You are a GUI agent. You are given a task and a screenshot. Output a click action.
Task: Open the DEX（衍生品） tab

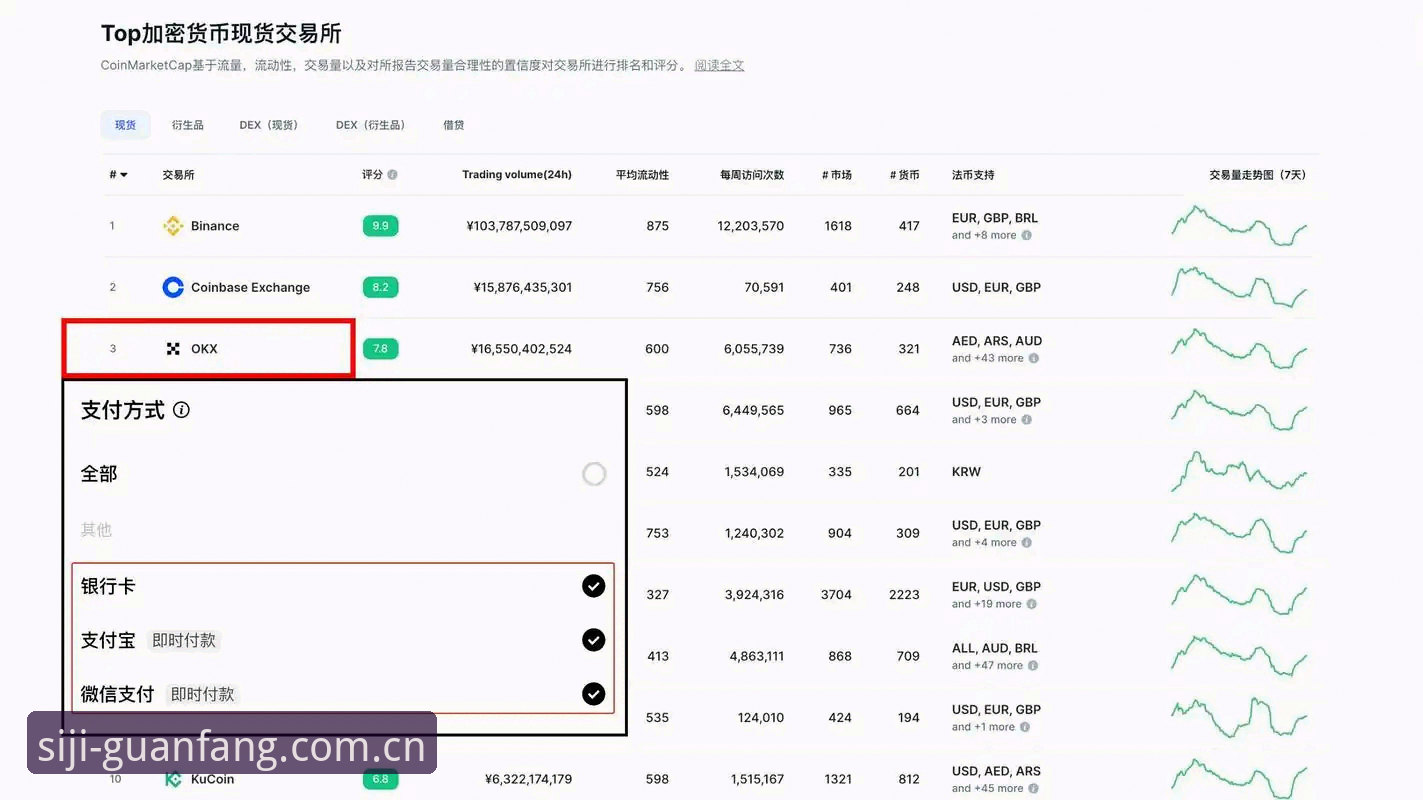(371, 125)
